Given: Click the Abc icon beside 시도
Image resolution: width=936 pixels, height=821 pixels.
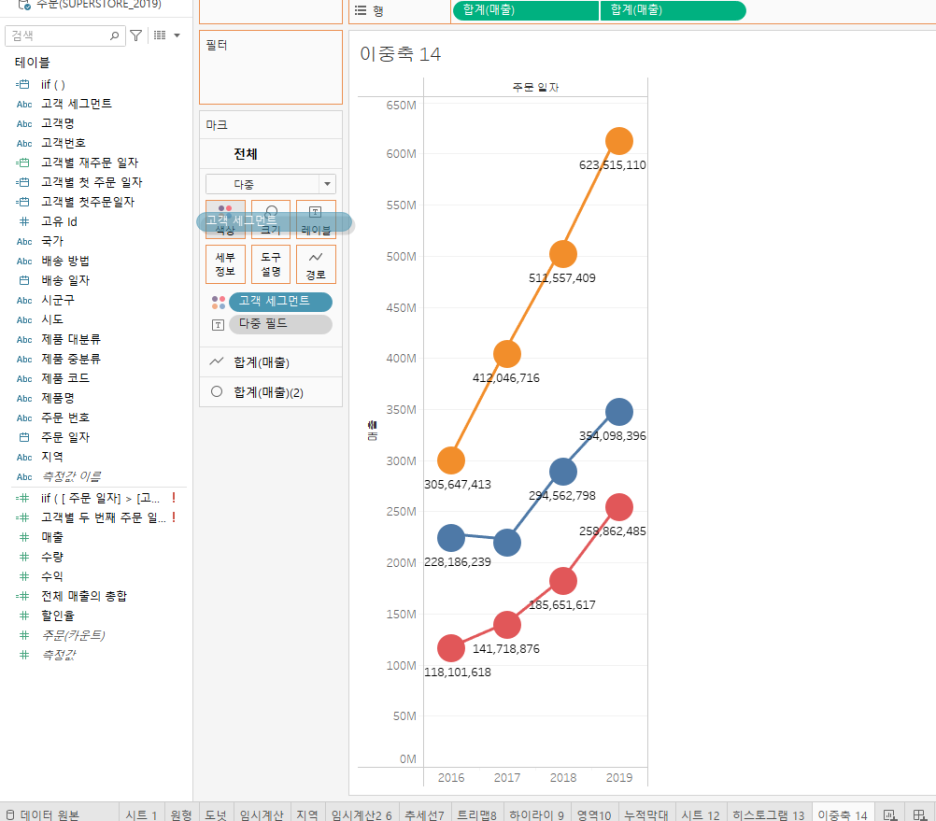Looking at the screenshot, I should click(24, 320).
